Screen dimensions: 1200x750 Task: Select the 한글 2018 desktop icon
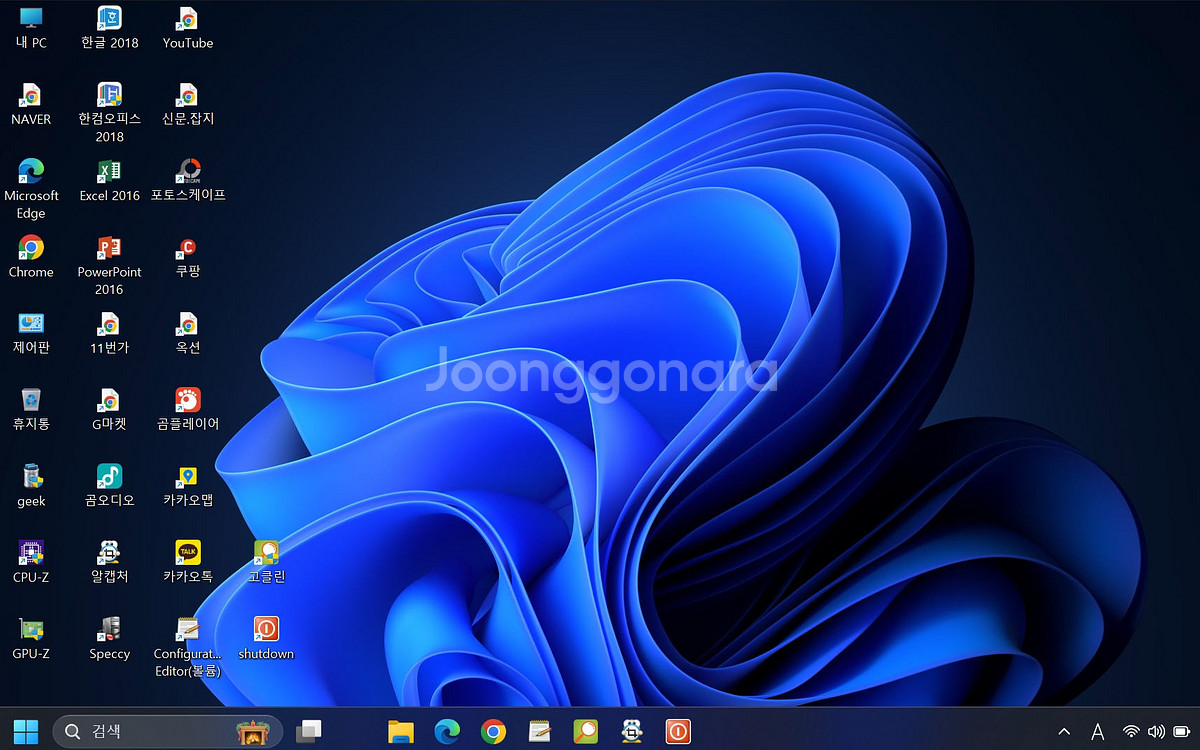tap(109, 19)
